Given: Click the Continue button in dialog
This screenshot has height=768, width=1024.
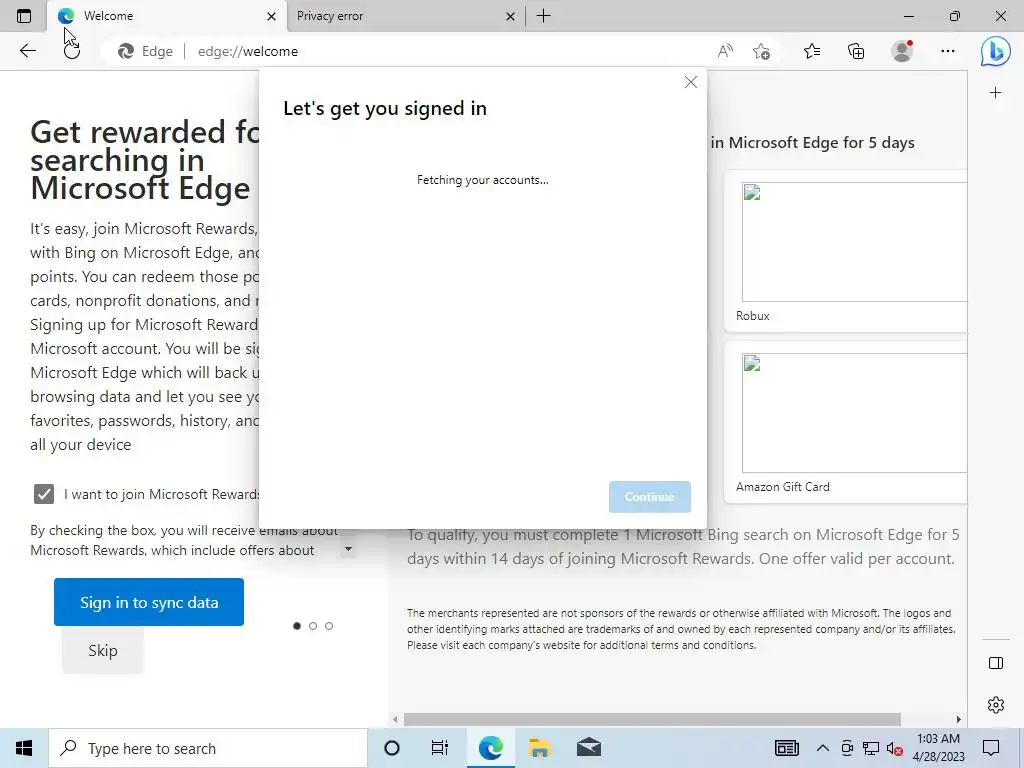Looking at the screenshot, I should (x=649, y=497).
